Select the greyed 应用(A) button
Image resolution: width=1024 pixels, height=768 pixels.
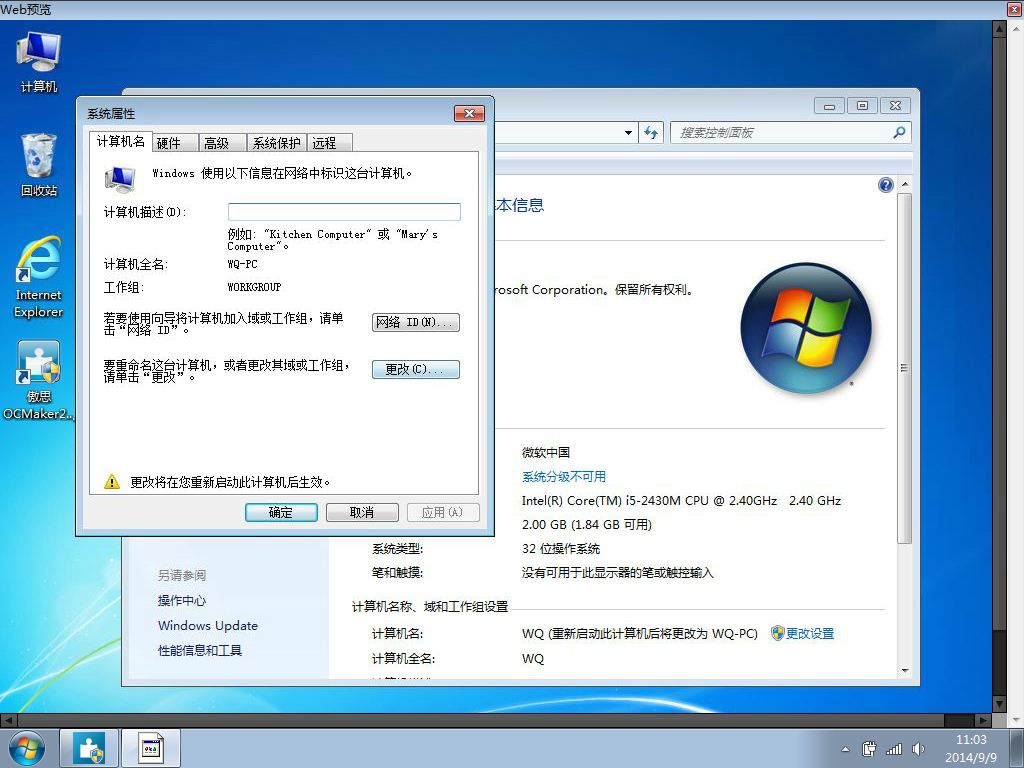pos(443,513)
